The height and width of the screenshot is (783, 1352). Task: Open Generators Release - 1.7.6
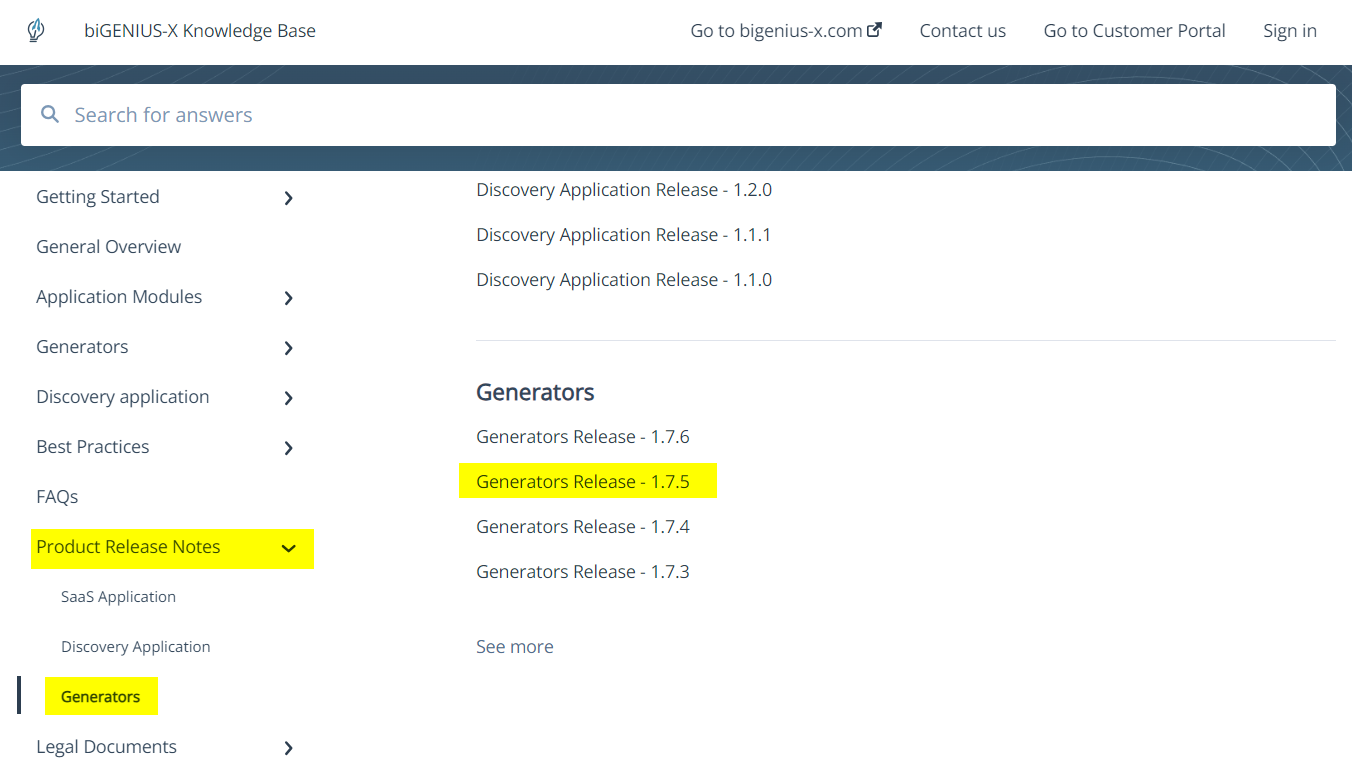pyautogui.click(x=583, y=437)
